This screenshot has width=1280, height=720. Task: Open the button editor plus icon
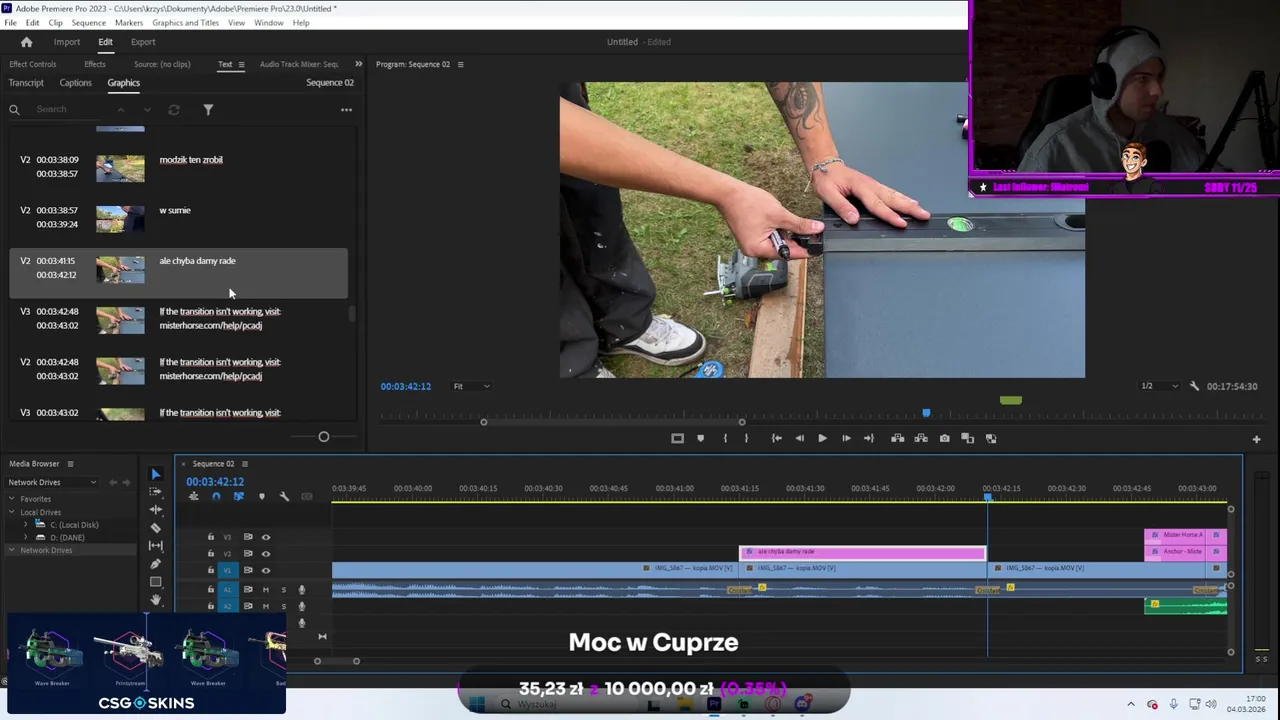tap(1256, 439)
